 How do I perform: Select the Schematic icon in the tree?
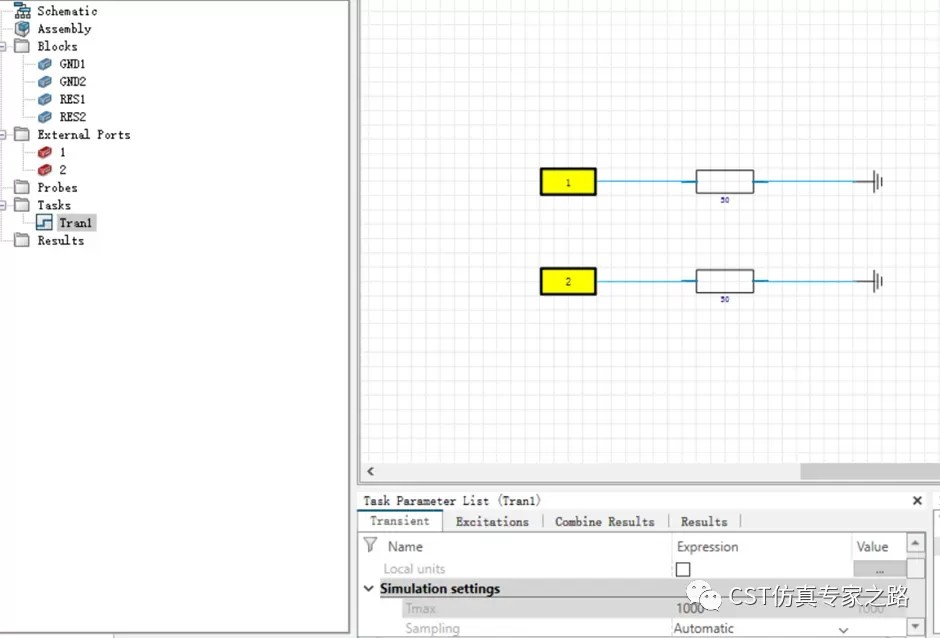point(22,10)
